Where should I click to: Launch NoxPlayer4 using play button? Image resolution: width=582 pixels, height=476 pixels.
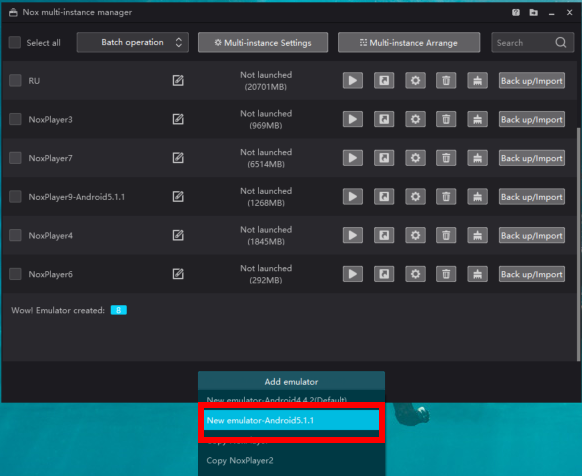click(x=353, y=235)
